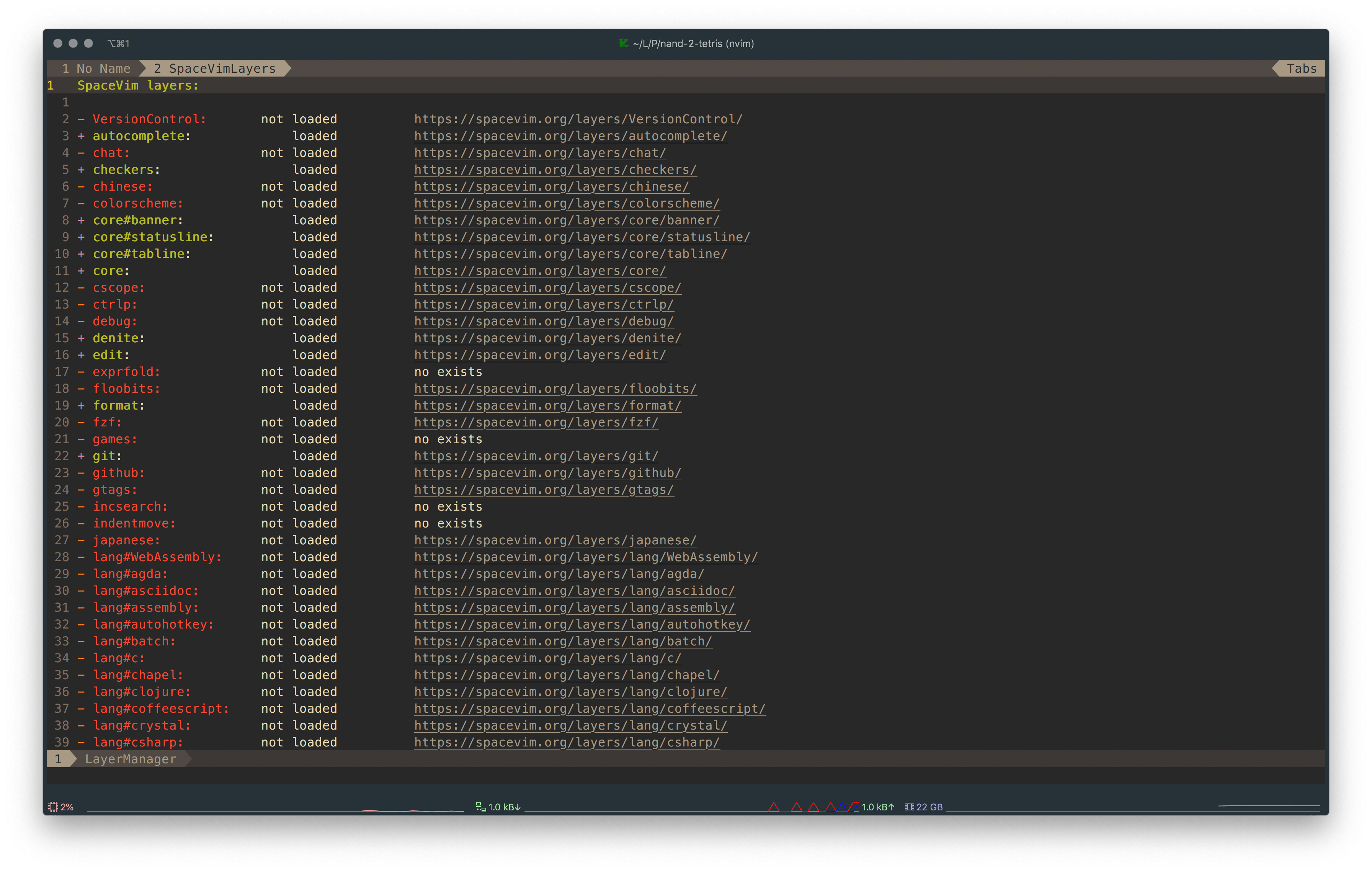The width and height of the screenshot is (1372, 872).
Task: Click 'no exists' on the games row
Action: [448, 439]
